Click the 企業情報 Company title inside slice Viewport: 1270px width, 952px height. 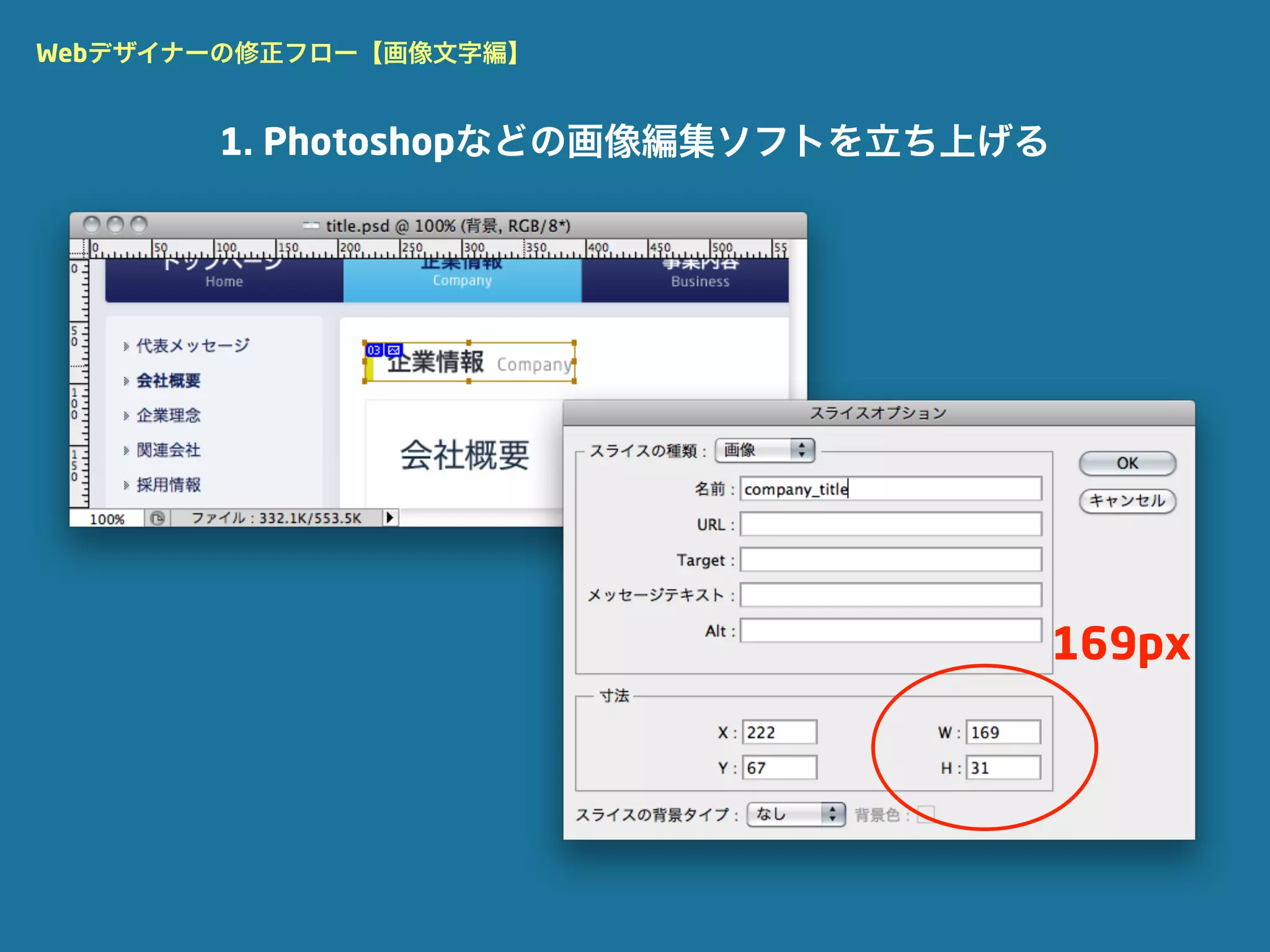click(x=479, y=362)
